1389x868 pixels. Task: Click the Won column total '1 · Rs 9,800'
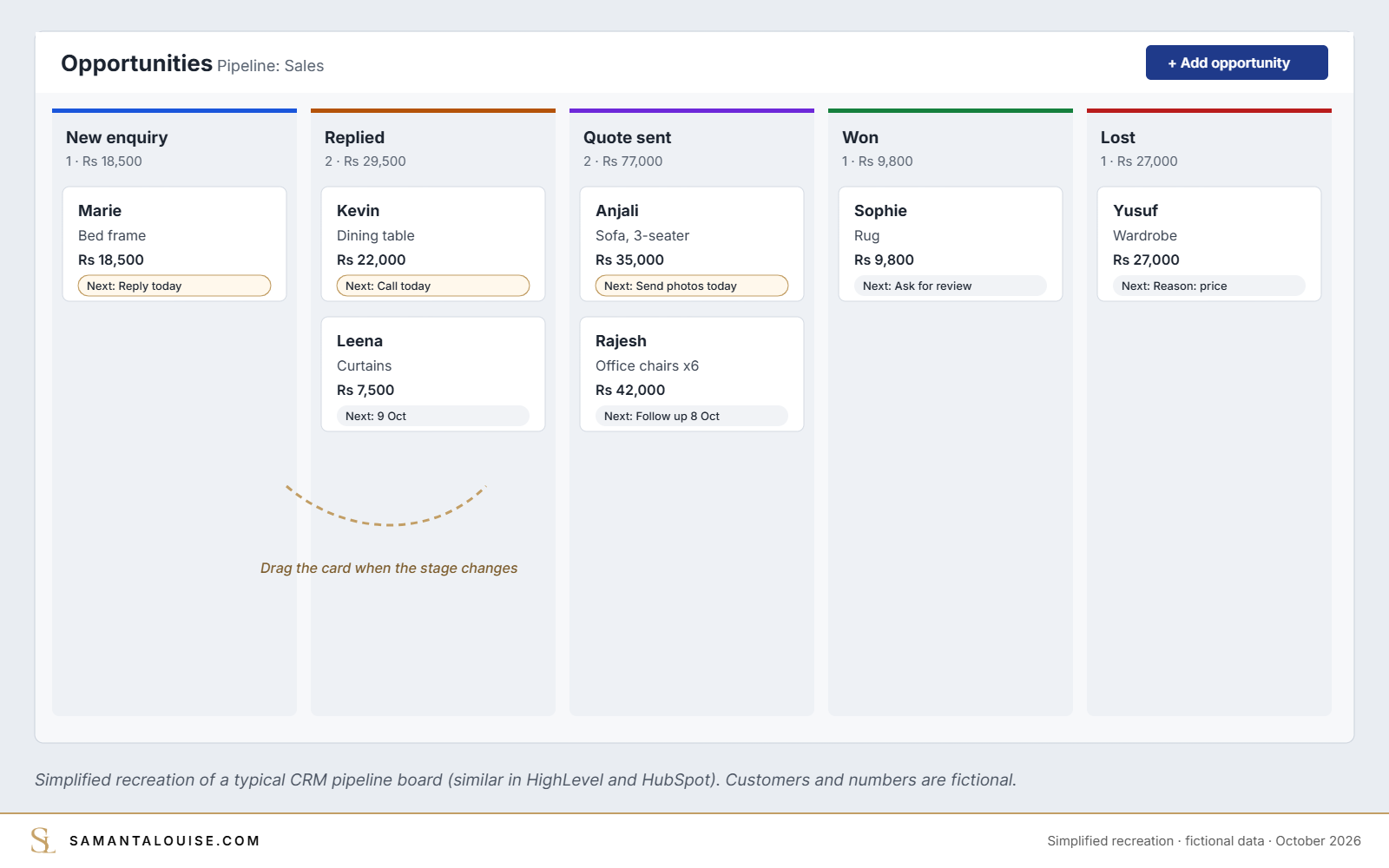(x=878, y=161)
